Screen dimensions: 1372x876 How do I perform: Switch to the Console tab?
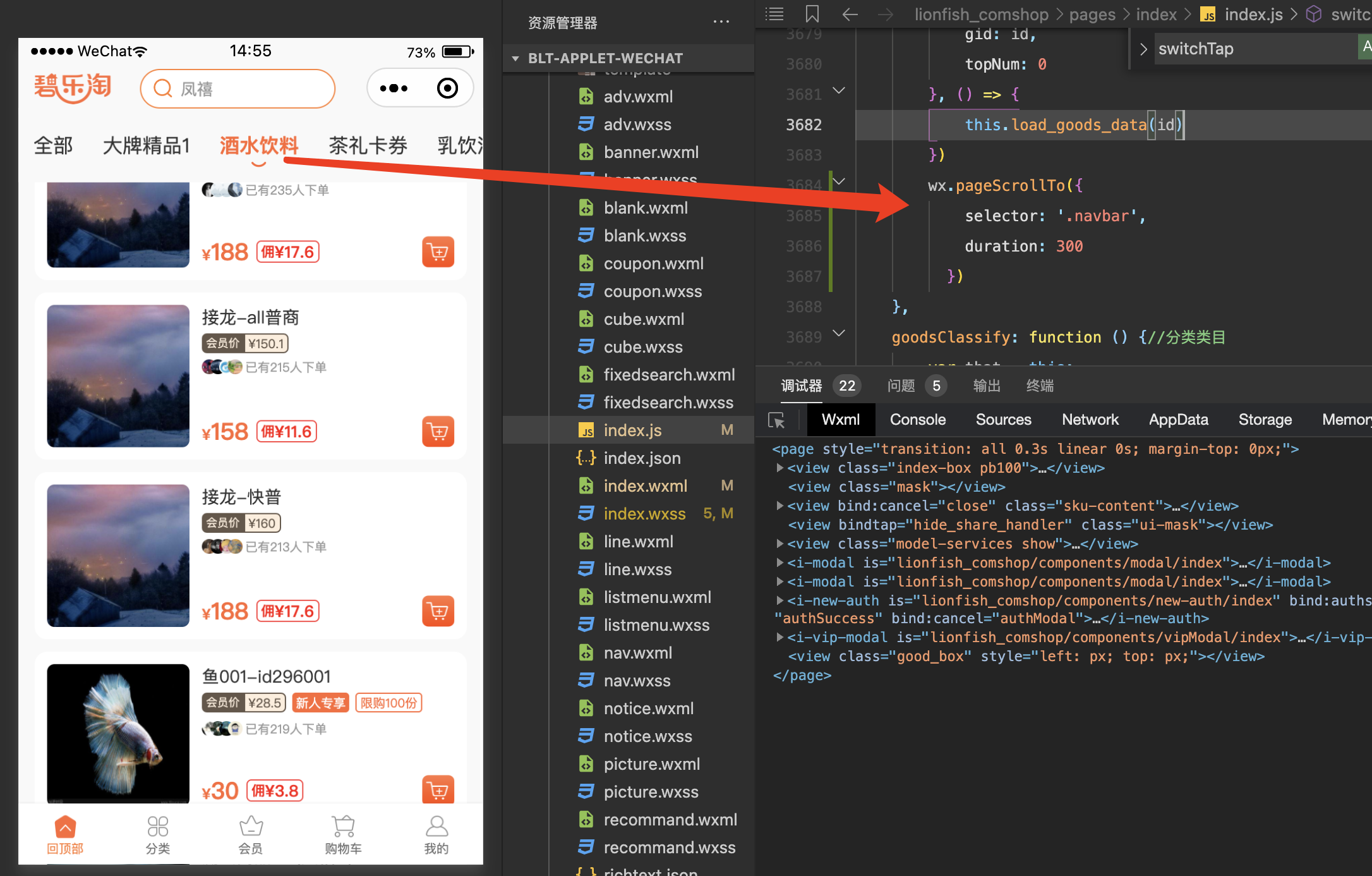point(917,420)
